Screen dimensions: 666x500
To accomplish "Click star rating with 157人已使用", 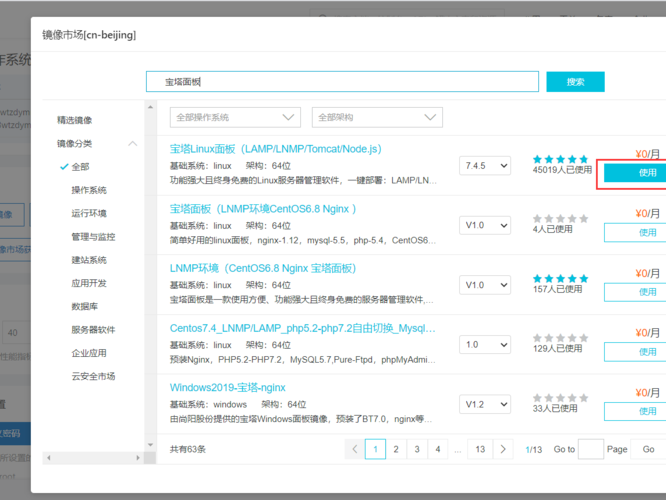I will pyautogui.click(x=561, y=279).
